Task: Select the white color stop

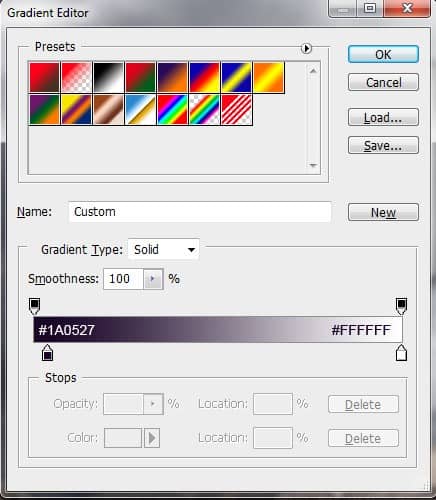Action: coord(401,353)
